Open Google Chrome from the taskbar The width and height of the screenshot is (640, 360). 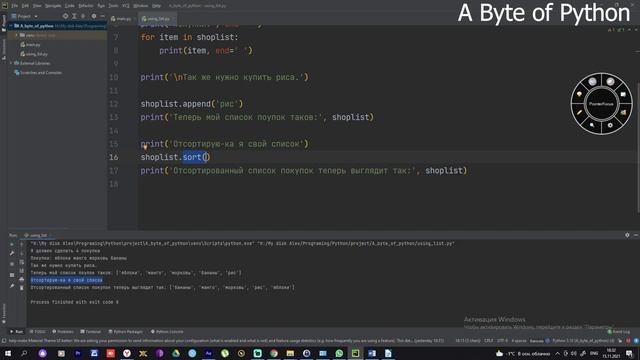pyautogui.click(x=274, y=353)
